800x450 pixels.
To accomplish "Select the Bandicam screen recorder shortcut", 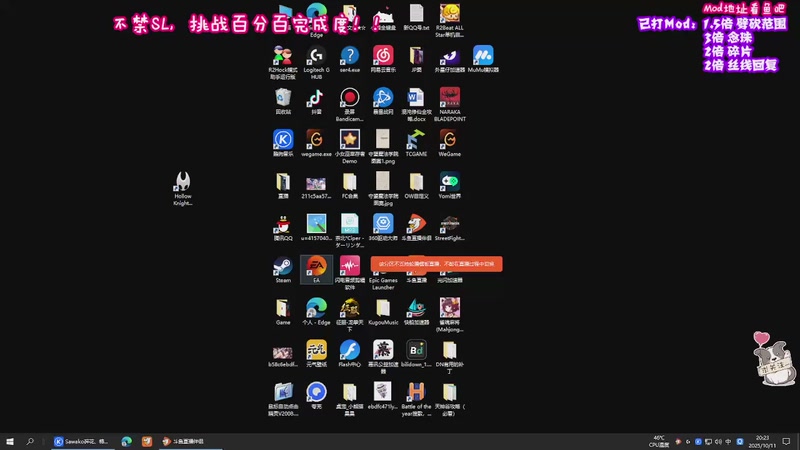I will point(349,104).
